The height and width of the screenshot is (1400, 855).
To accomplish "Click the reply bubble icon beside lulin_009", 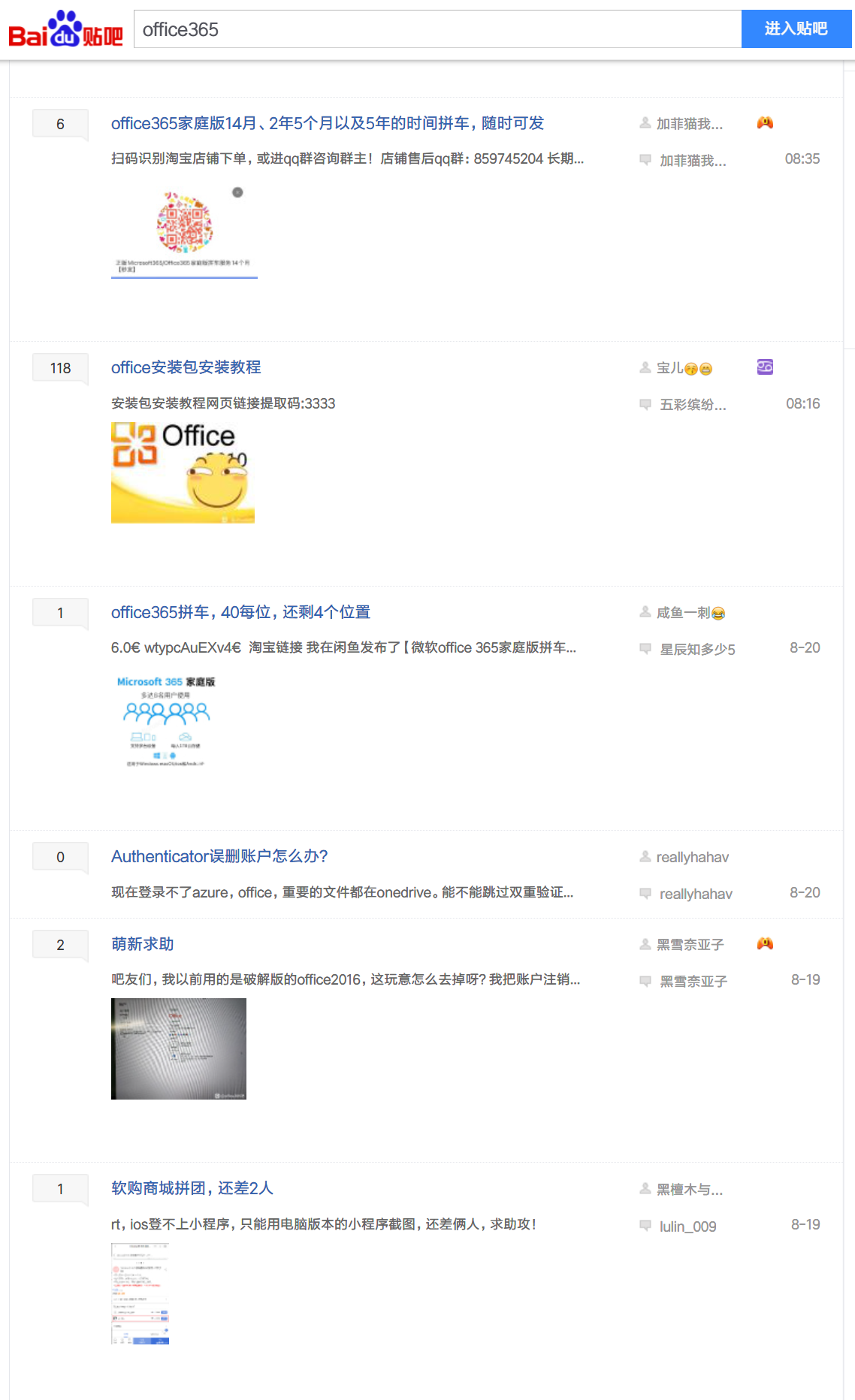I will coord(645,1226).
